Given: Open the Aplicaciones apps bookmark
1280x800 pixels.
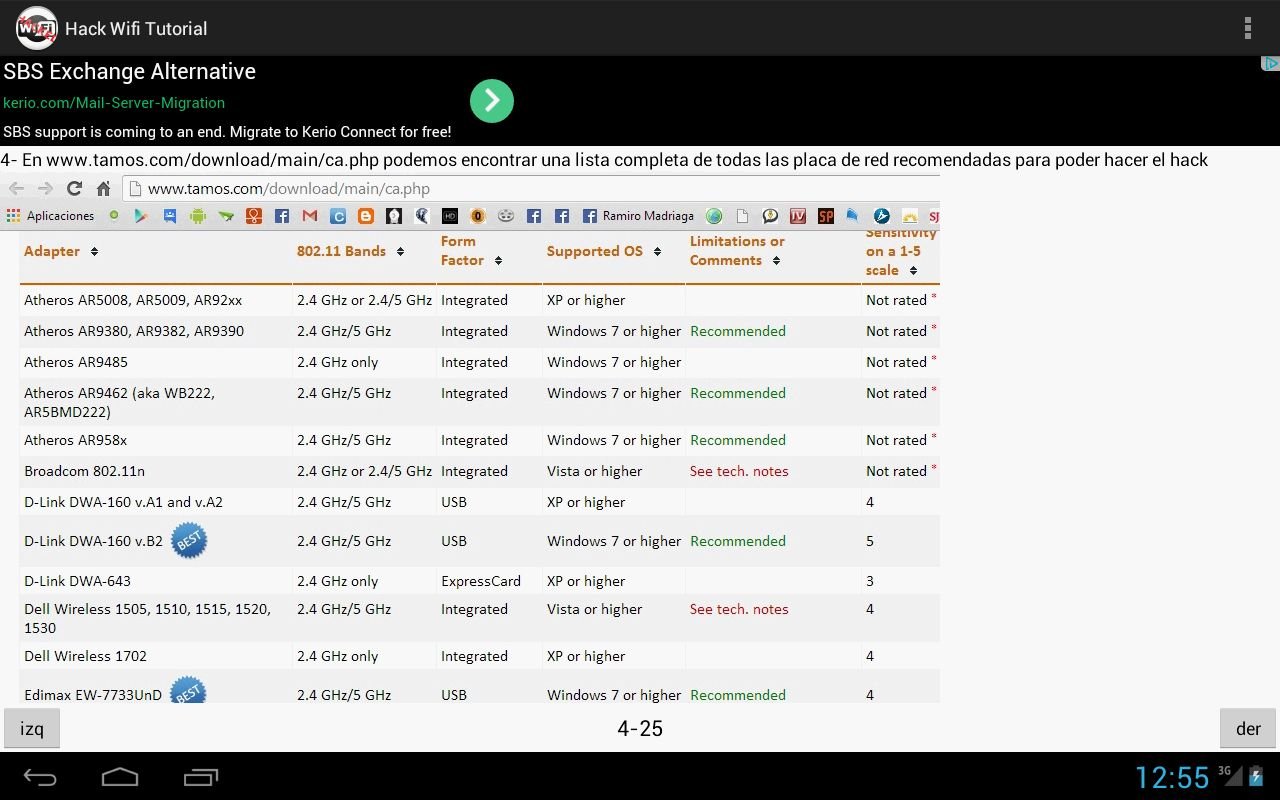Looking at the screenshot, I should click(x=50, y=215).
